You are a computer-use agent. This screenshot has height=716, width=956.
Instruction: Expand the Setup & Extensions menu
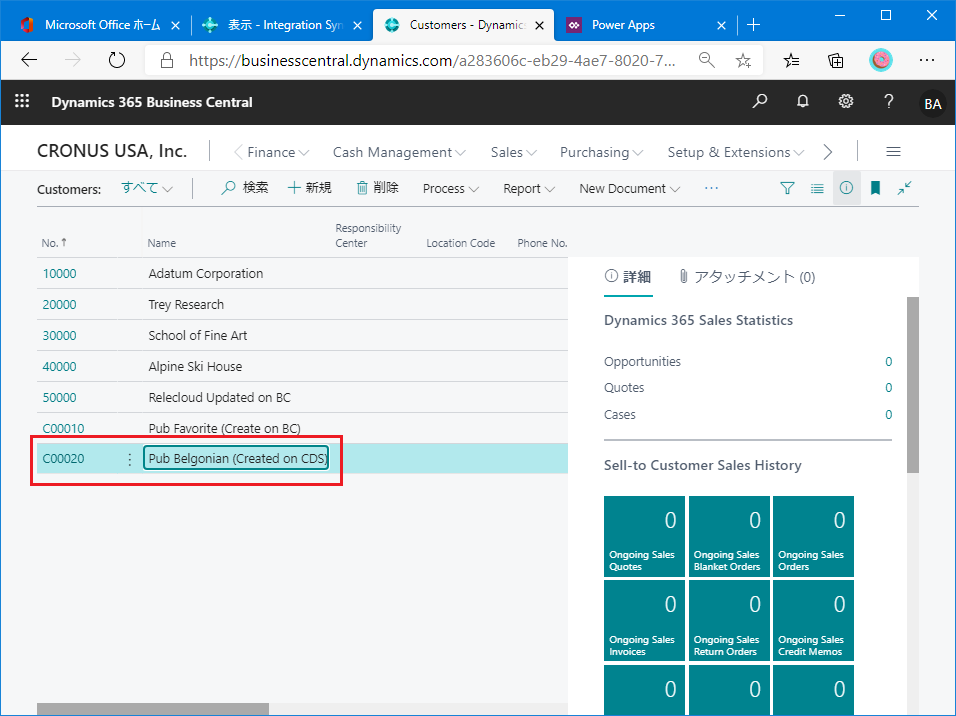(735, 152)
